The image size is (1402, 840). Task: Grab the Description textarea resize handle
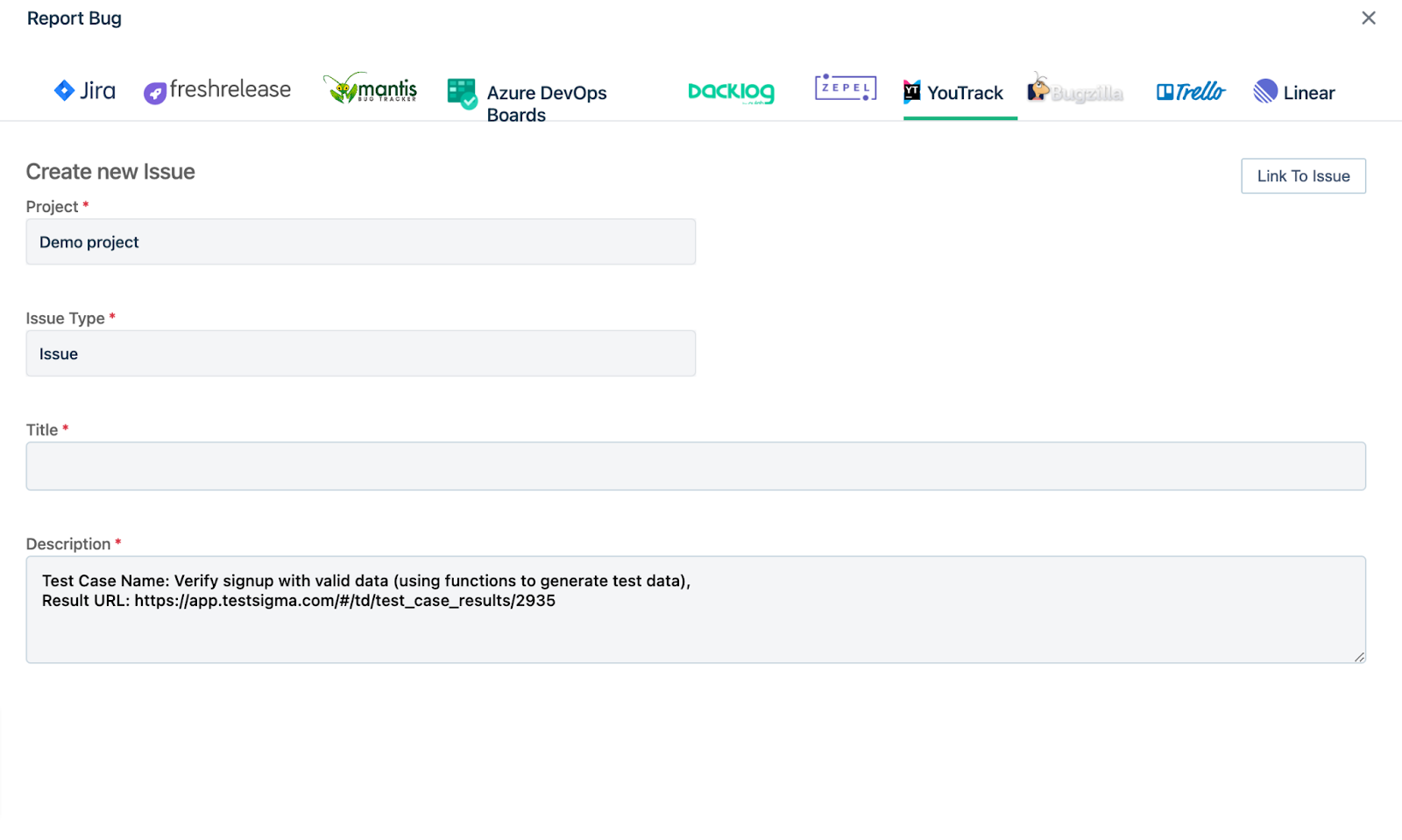pos(1359,657)
